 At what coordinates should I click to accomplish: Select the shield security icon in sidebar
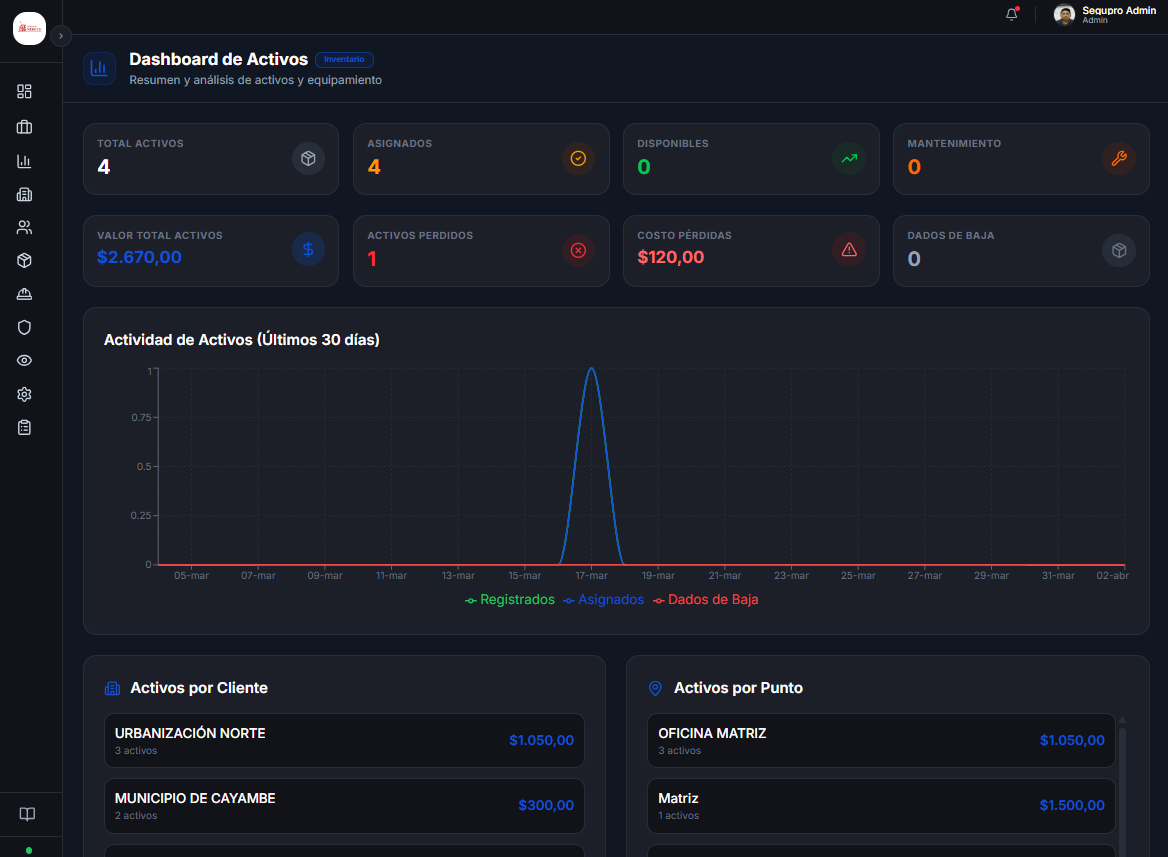pos(24,327)
